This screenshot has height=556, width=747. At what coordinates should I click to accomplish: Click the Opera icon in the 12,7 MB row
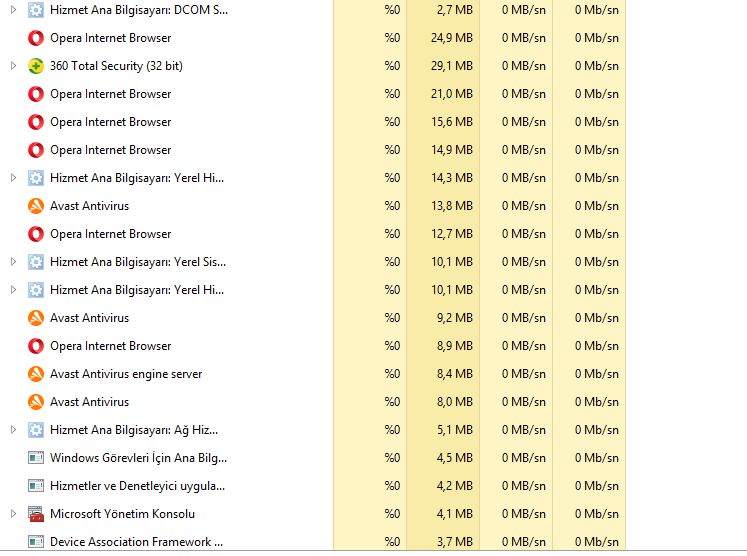pos(36,234)
